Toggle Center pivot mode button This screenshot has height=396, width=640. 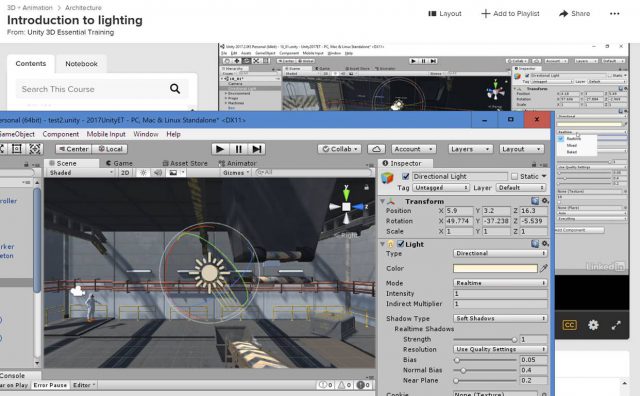[73, 149]
